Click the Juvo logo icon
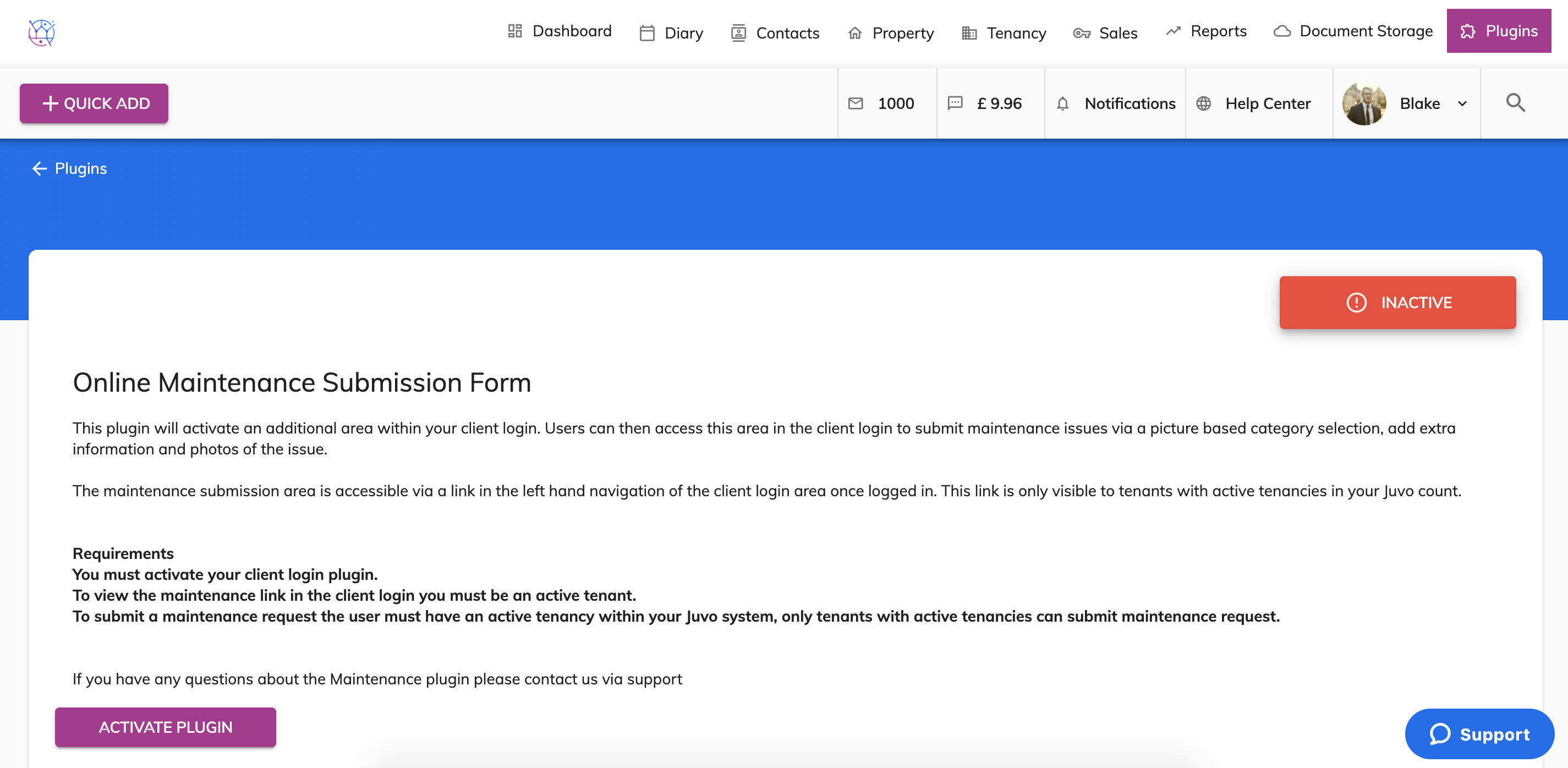The height and width of the screenshot is (768, 1568). 41,32
